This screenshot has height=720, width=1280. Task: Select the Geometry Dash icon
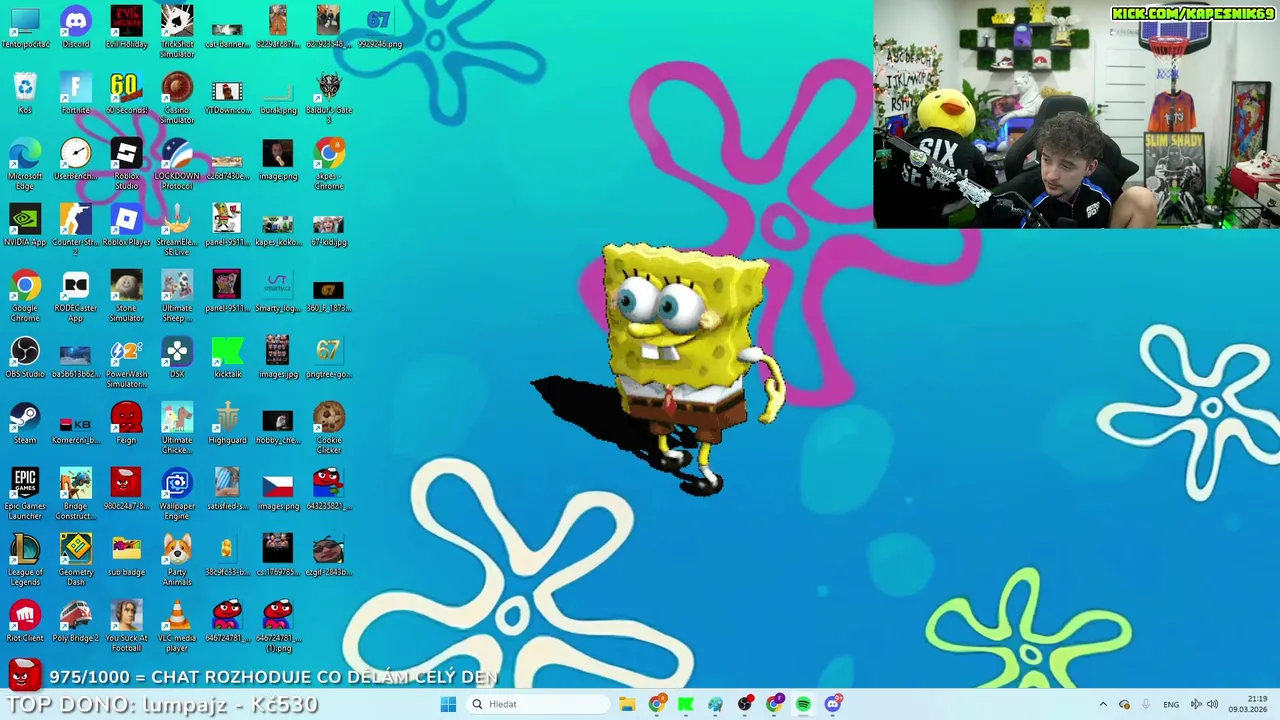75,559
